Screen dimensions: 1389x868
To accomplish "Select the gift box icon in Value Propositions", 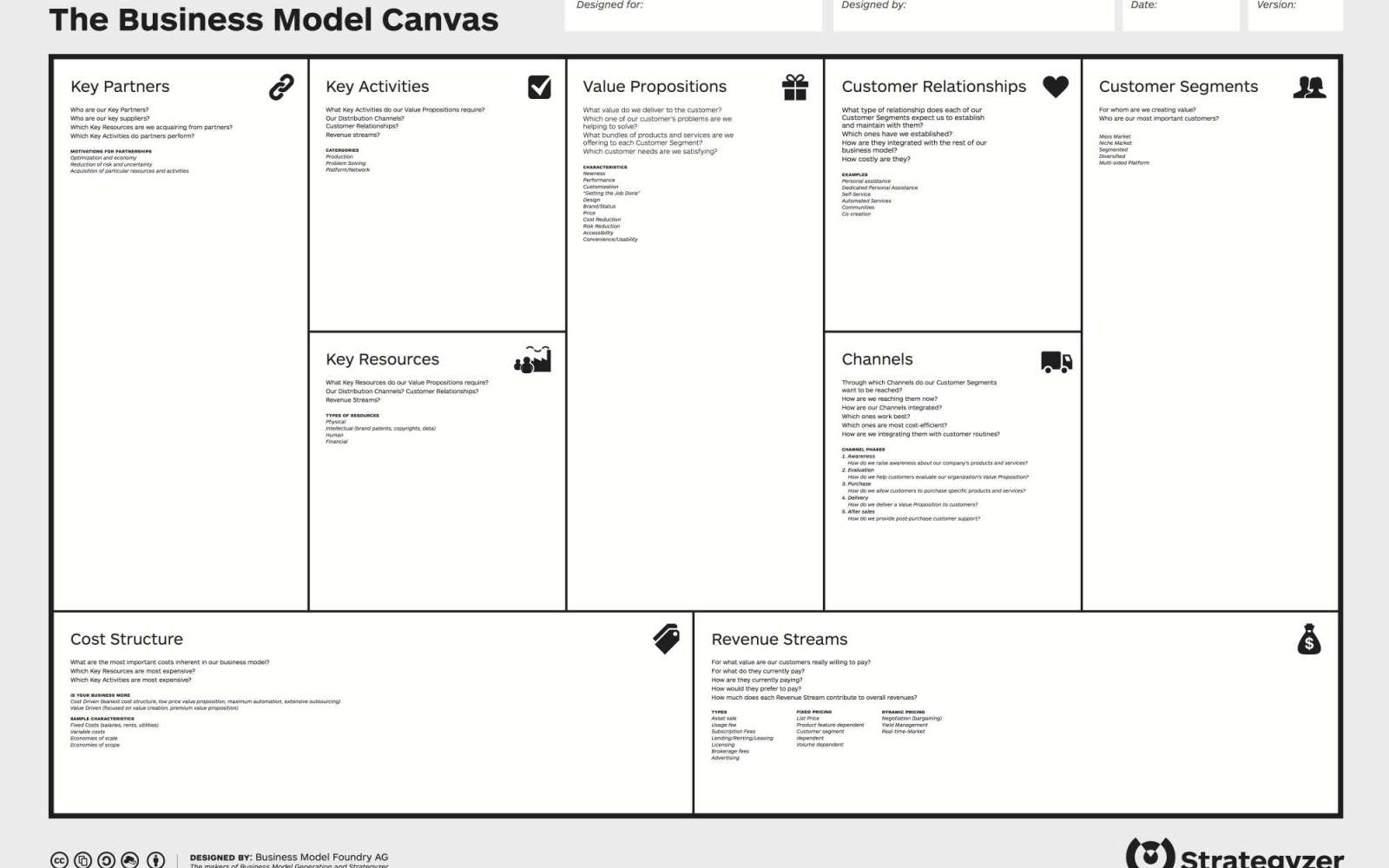I will [x=795, y=87].
